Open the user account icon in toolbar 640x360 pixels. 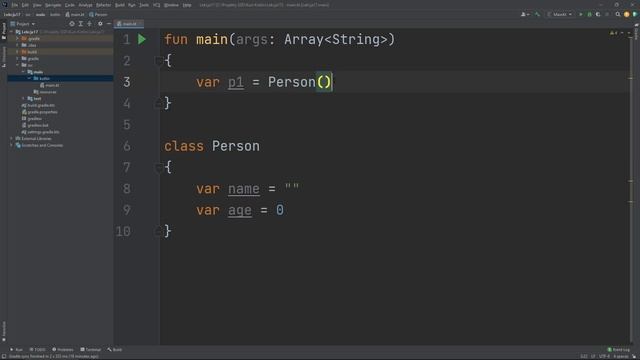[x=525, y=14]
